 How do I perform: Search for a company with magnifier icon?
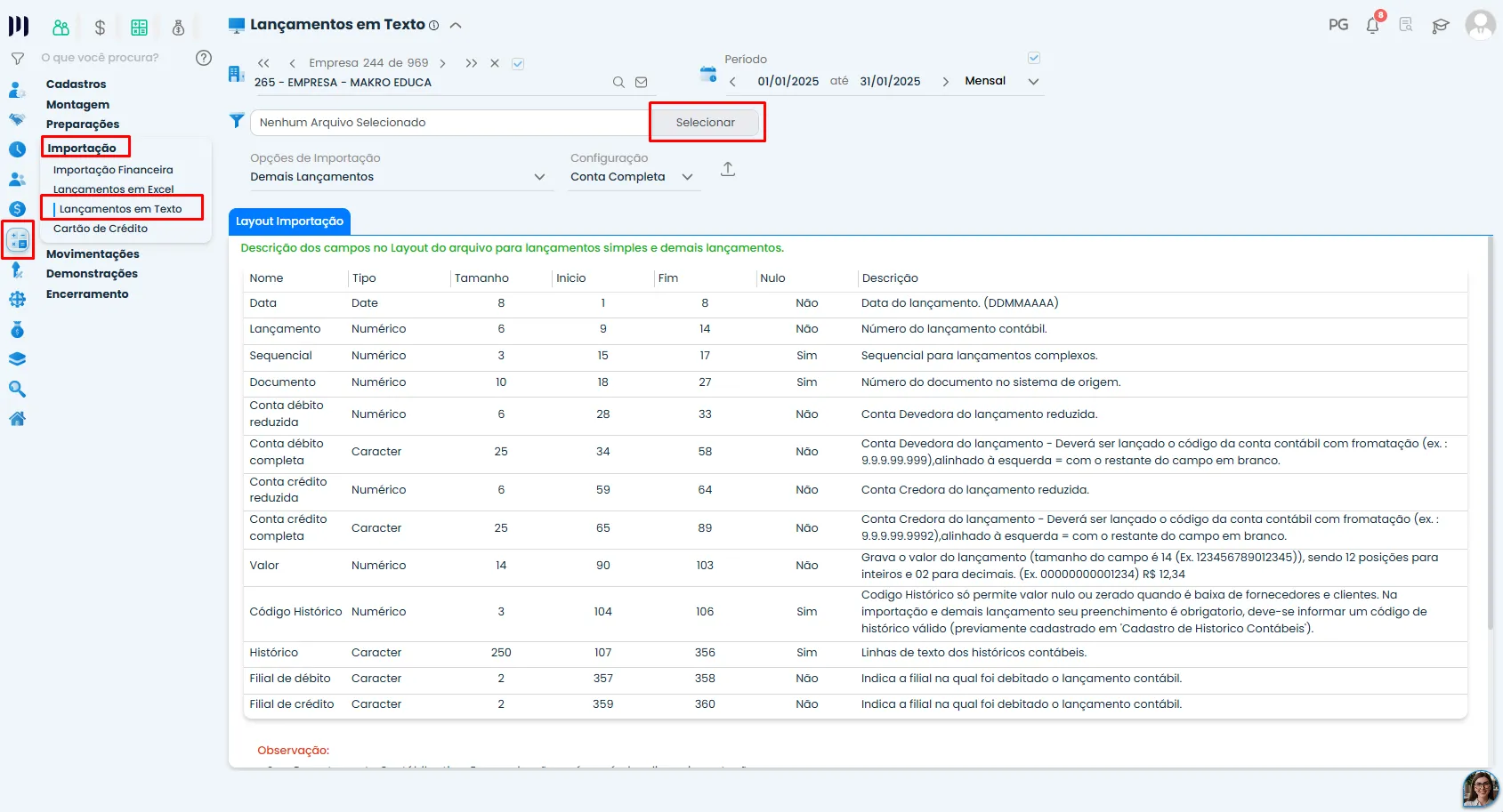click(618, 83)
